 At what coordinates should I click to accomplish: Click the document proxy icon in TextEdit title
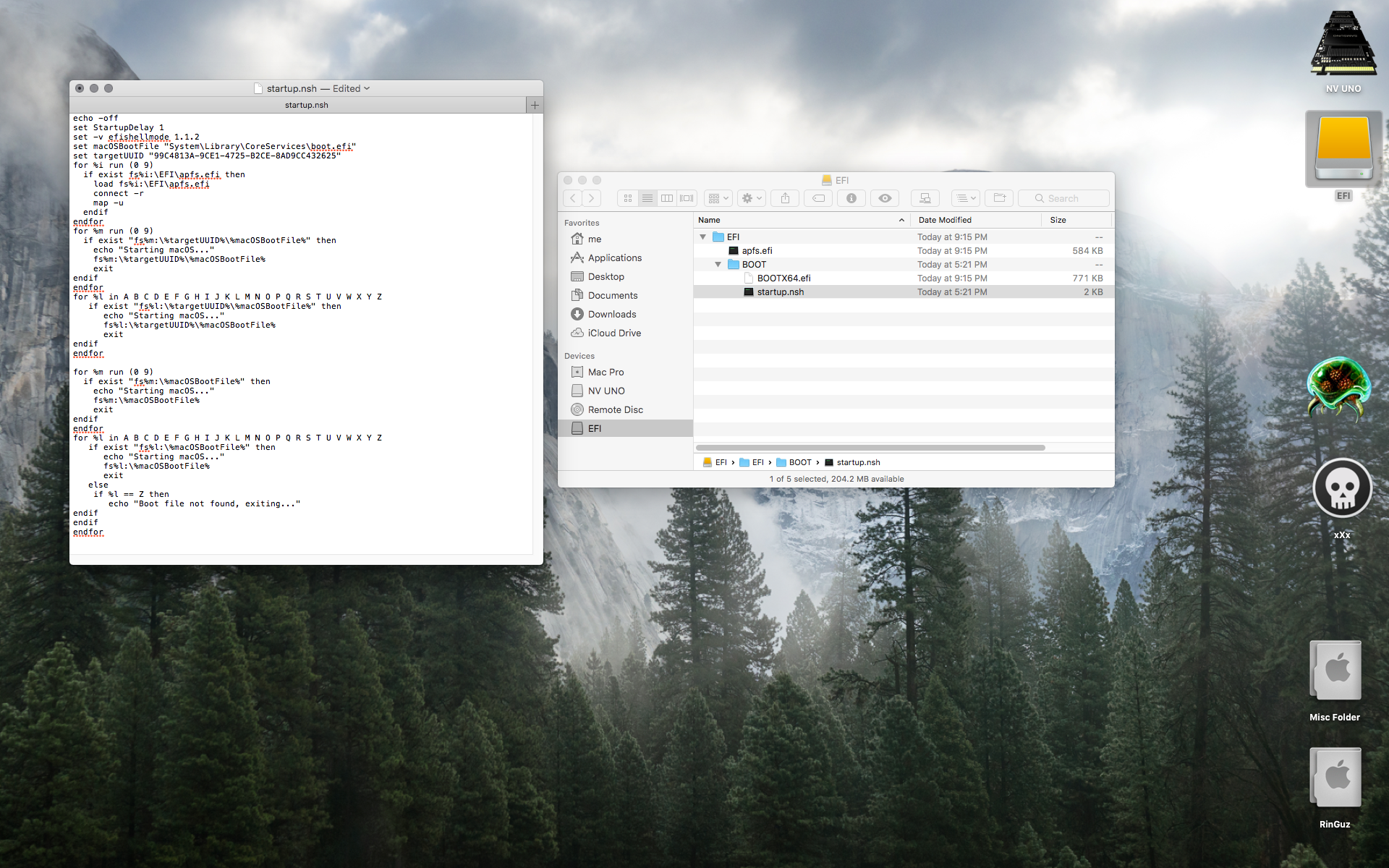(258, 88)
